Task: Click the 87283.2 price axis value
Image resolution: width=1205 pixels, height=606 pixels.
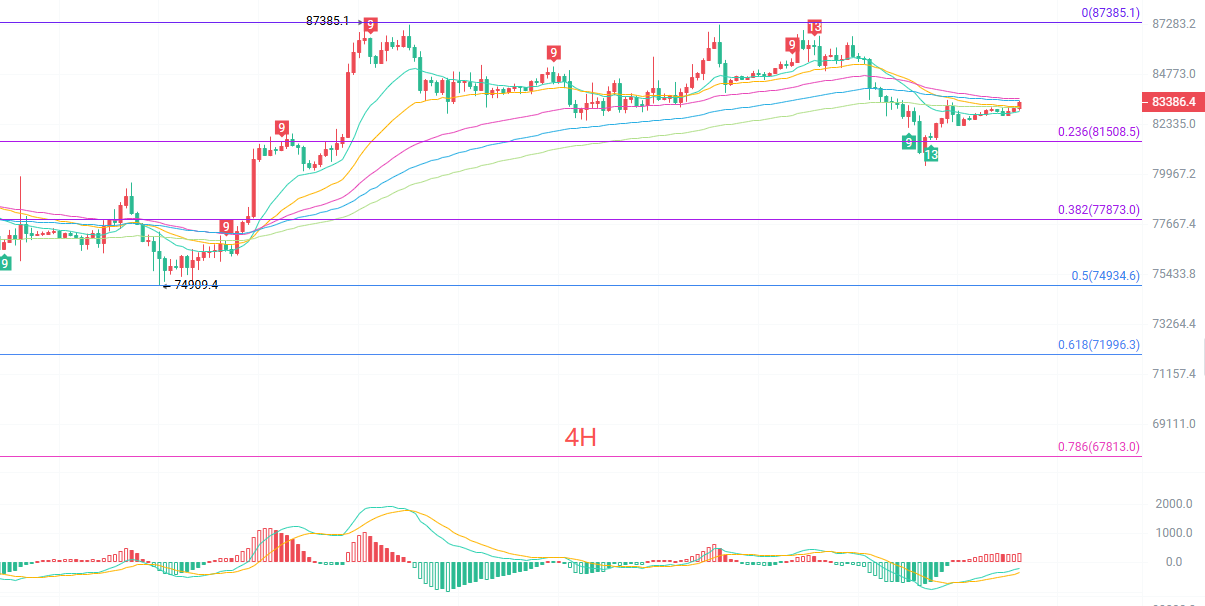Action: pos(1174,23)
